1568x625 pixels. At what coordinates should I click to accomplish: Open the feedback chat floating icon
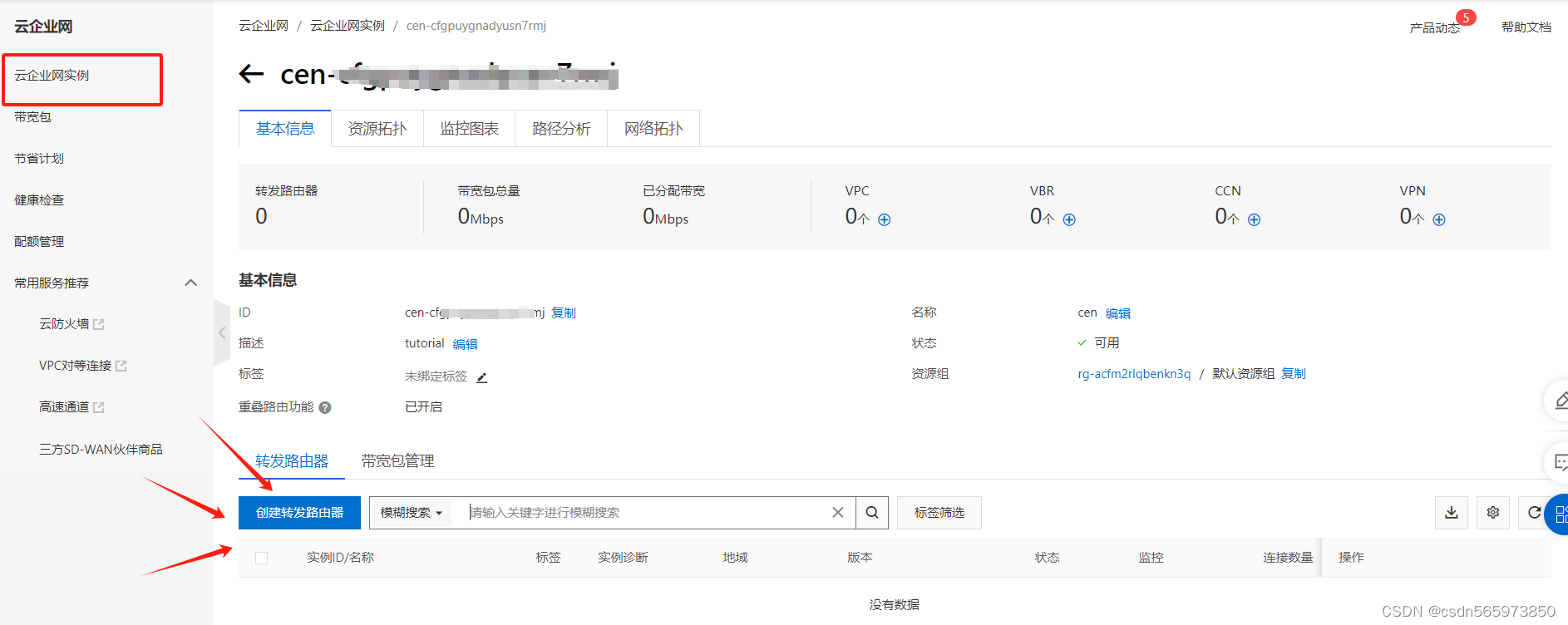tap(1558, 462)
